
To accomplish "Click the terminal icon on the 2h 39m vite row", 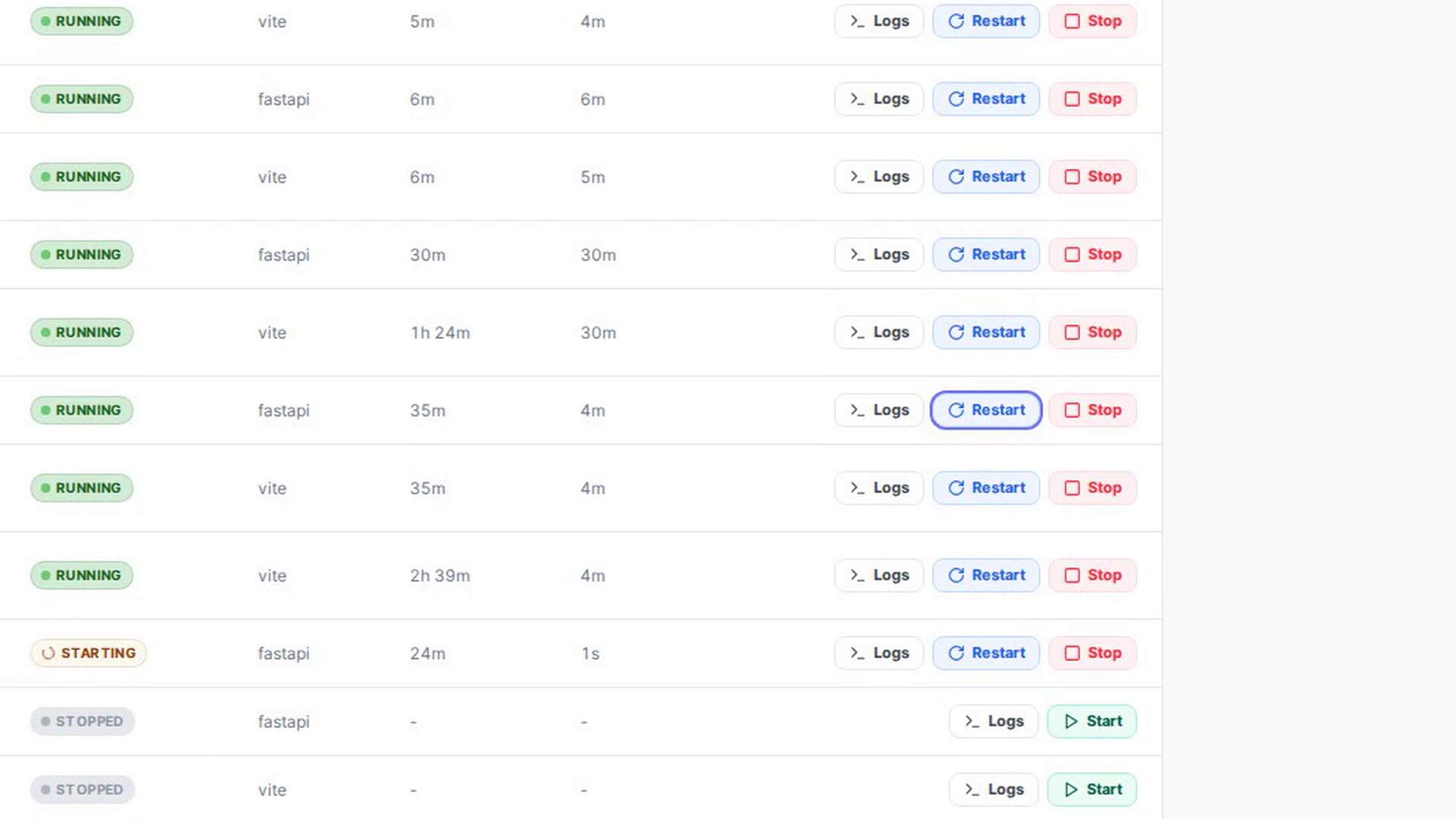I will pyautogui.click(x=858, y=576).
